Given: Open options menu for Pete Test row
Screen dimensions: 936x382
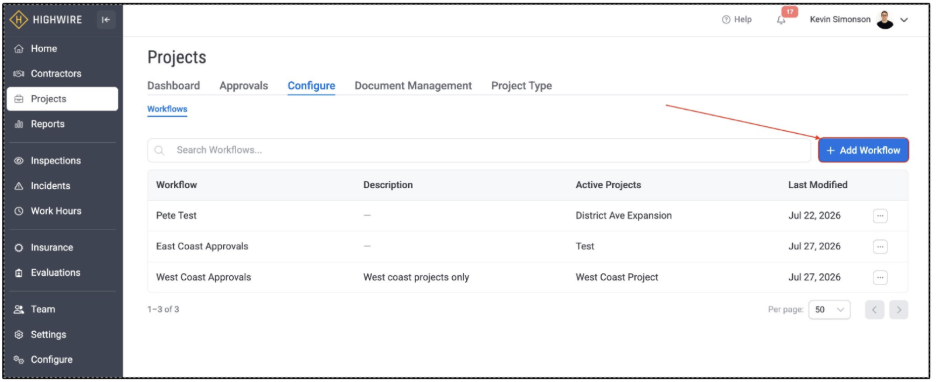Looking at the screenshot, I should coord(880,216).
